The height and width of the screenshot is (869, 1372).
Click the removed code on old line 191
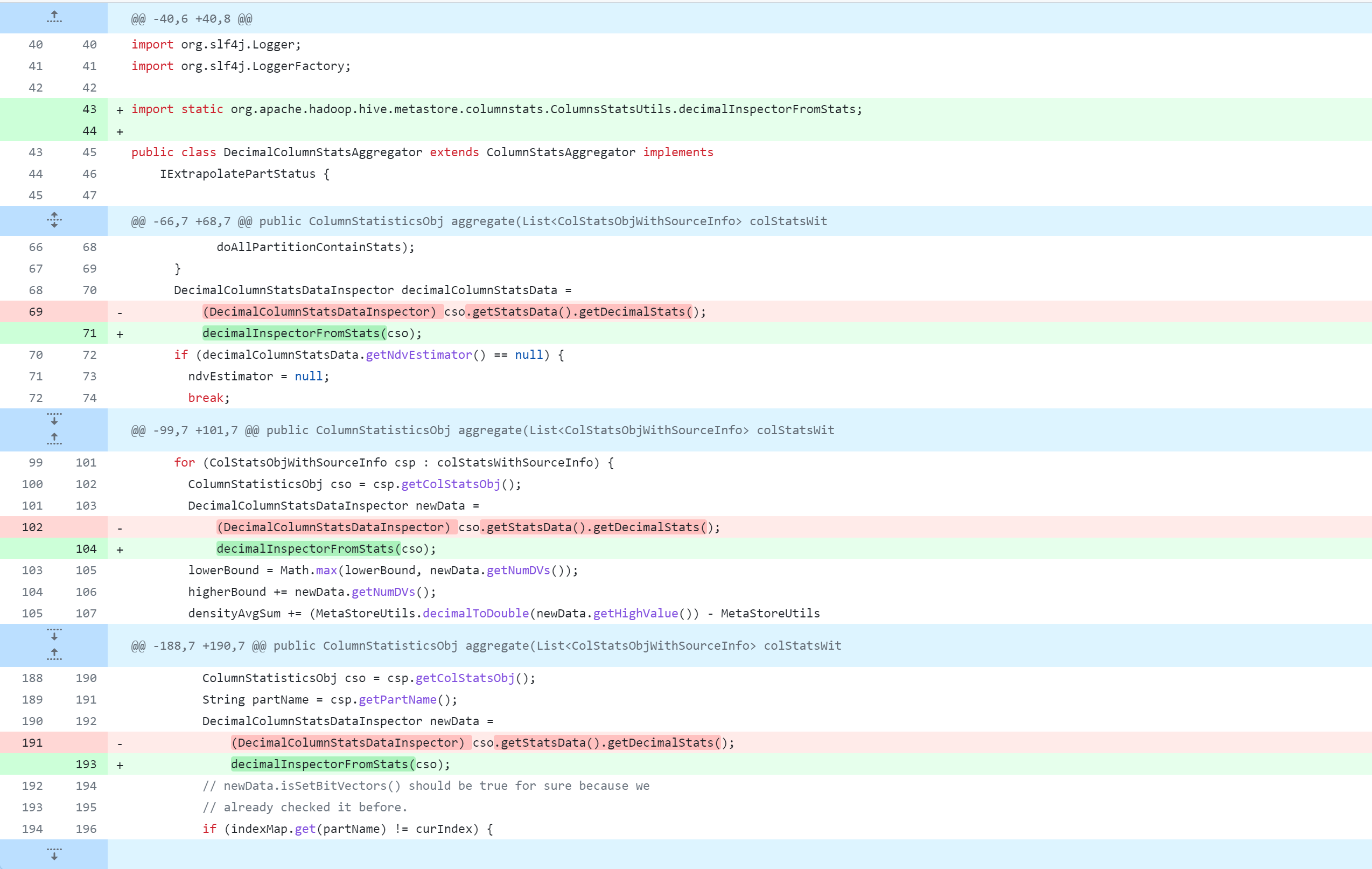click(x=482, y=743)
